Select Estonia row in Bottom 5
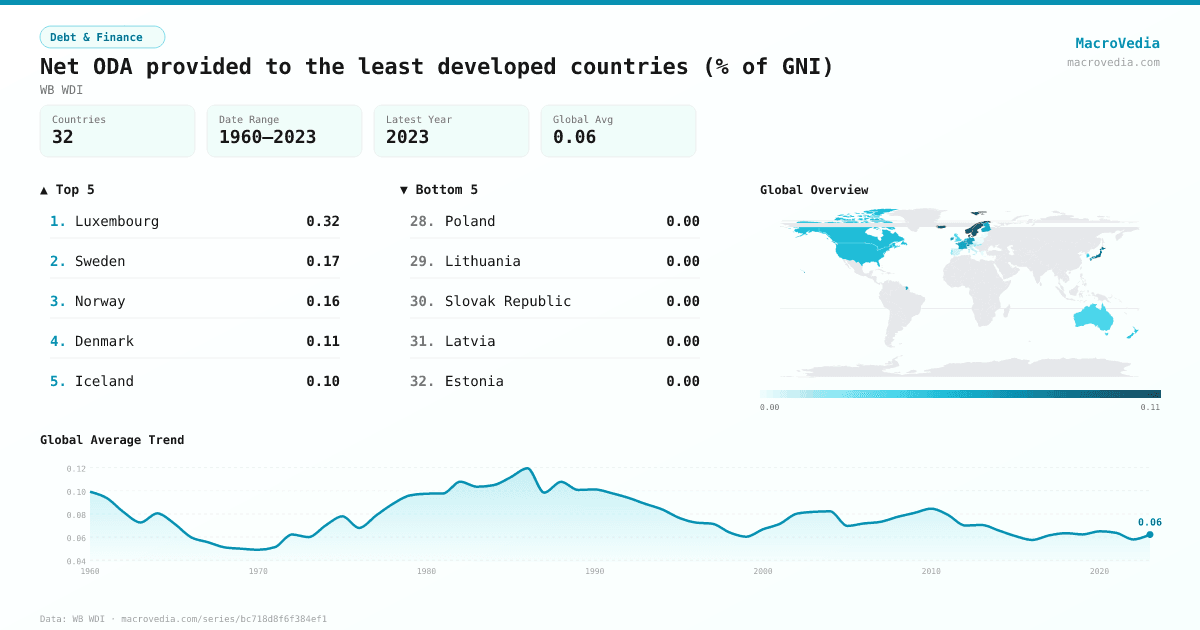Screen dimensions: 1200x630 click(x=555, y=381)
